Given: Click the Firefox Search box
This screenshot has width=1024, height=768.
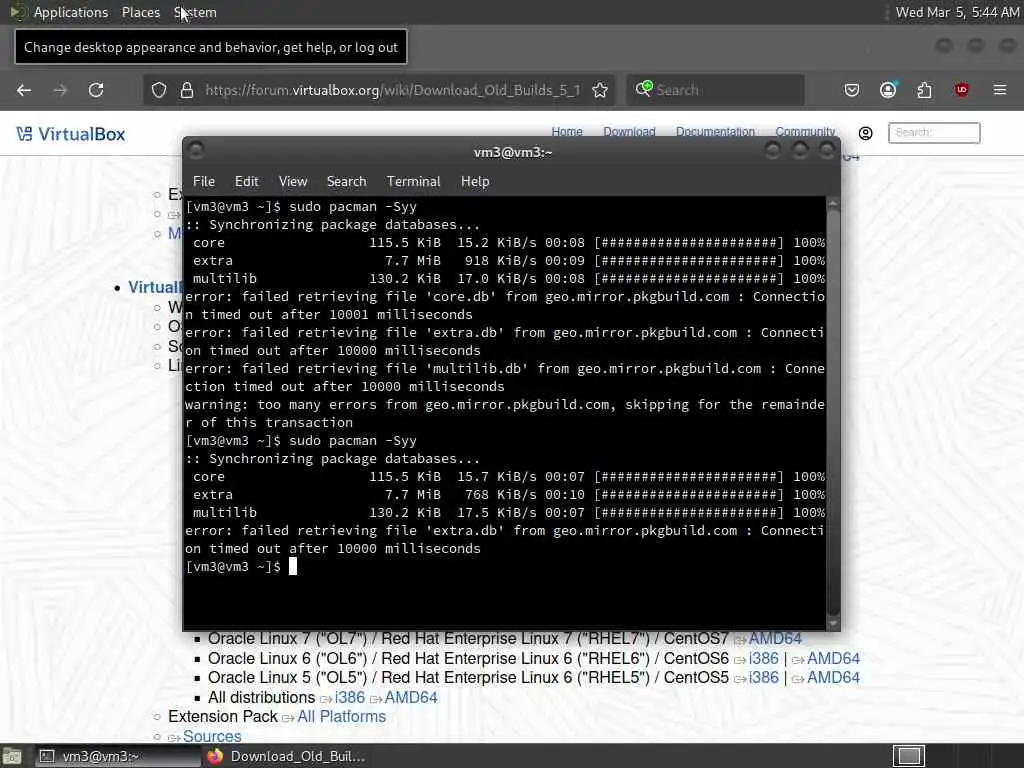Looking at the screenshot, I should click(715, 90).
